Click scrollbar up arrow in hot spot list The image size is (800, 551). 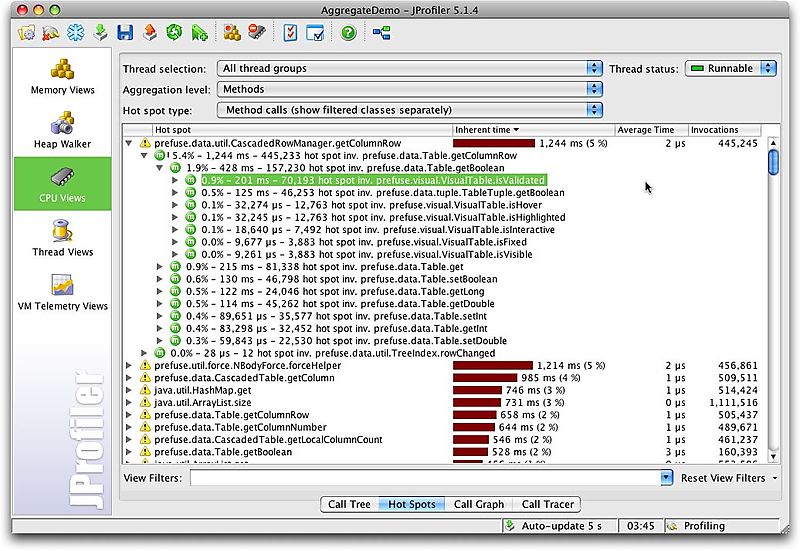pyautogui.click(x=773, y=143)
